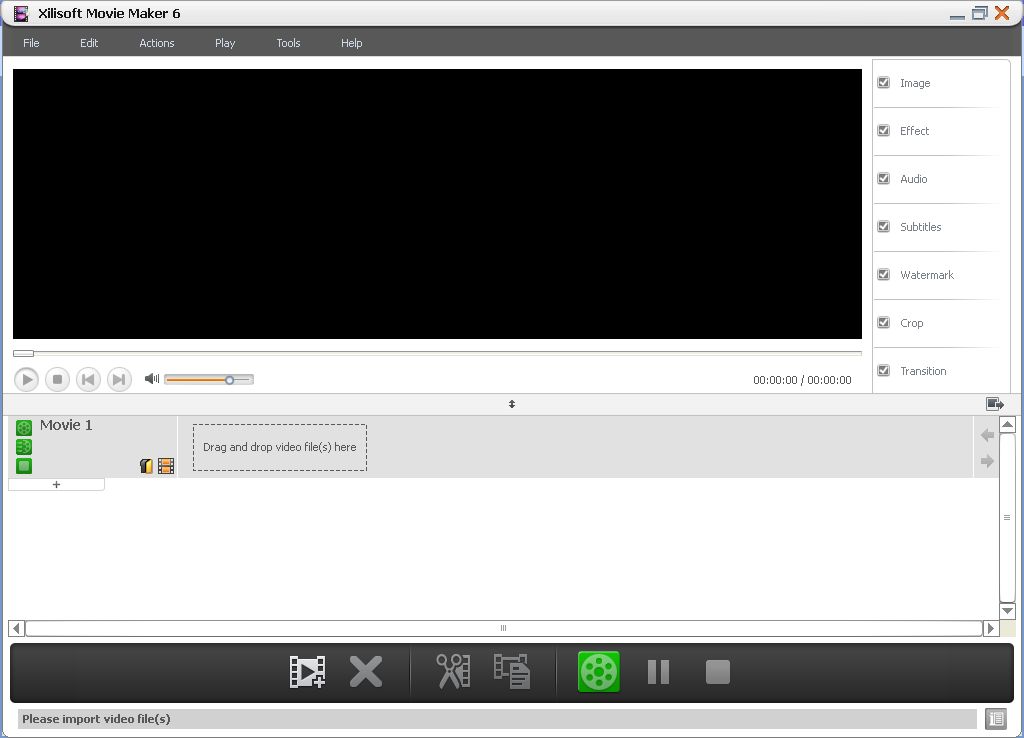The height and width of the screenshot is (738, 1024).
Task: Click the orange filmstrip icon beside Movie 1
Action: [165, 465]
